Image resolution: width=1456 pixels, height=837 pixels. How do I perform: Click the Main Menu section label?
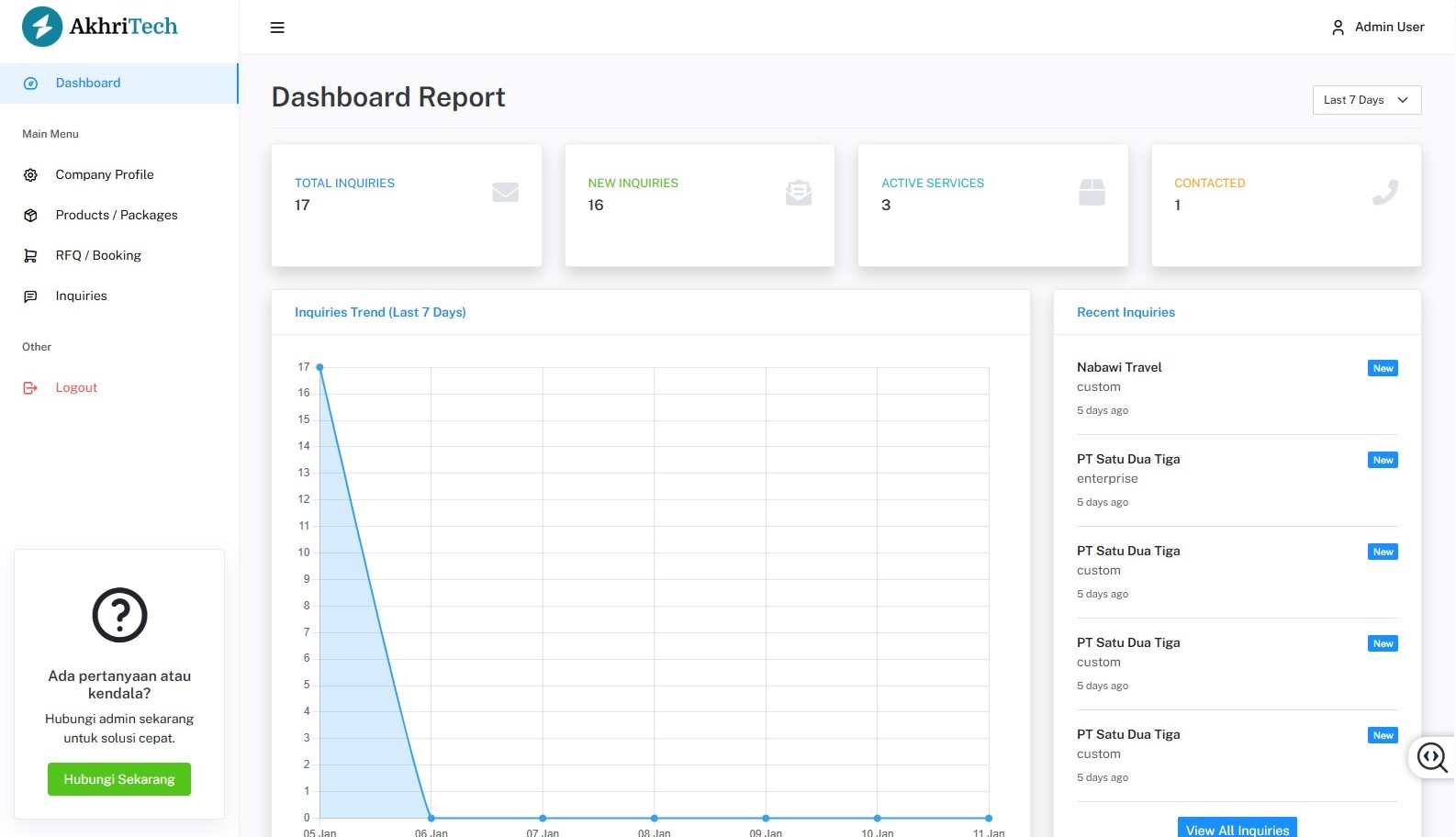(x=50, y=134)
